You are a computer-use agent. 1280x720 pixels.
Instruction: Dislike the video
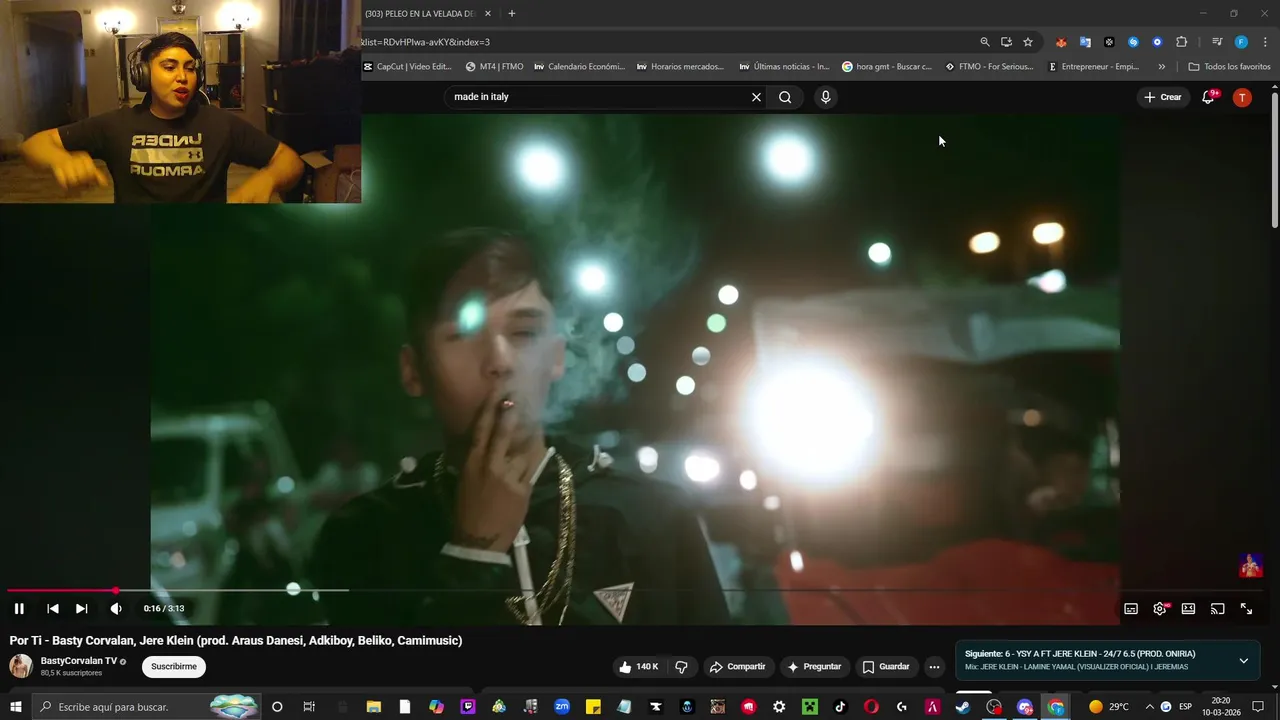click(x=681, y=667)
